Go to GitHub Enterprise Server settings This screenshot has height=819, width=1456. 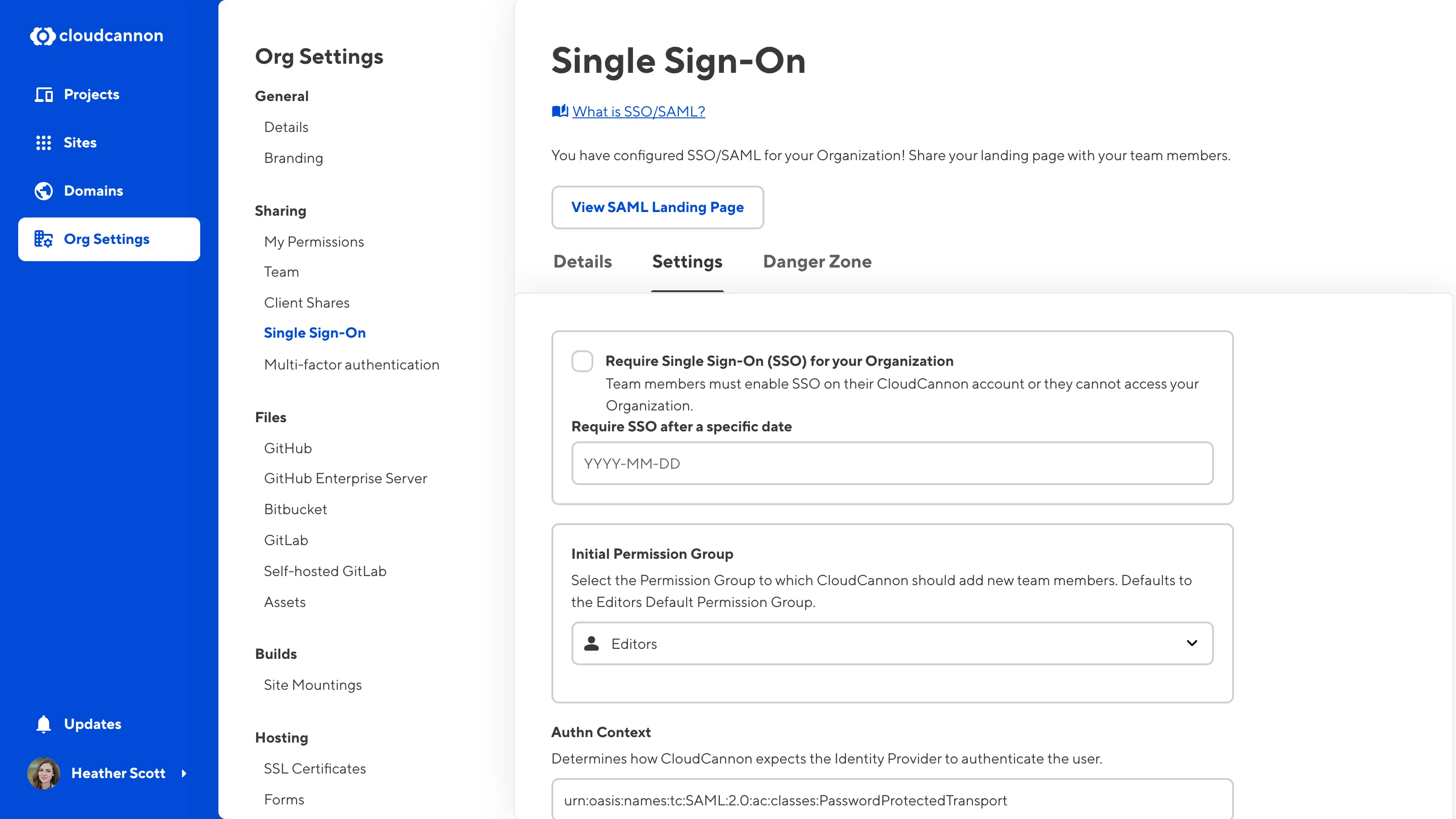pos(345,478)
